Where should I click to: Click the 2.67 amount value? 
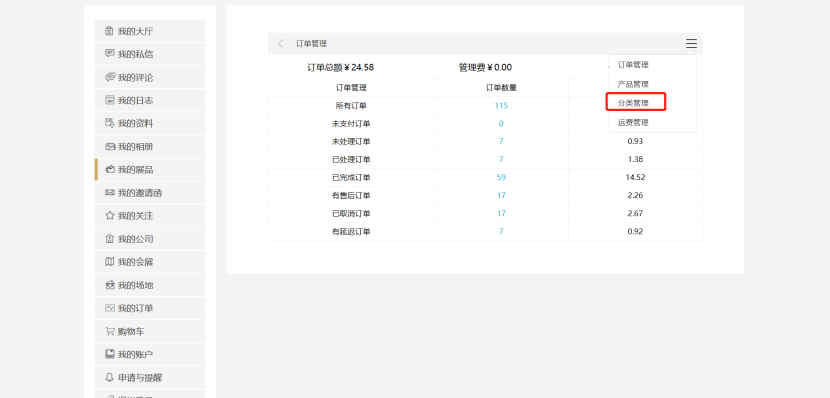[635, 213]
